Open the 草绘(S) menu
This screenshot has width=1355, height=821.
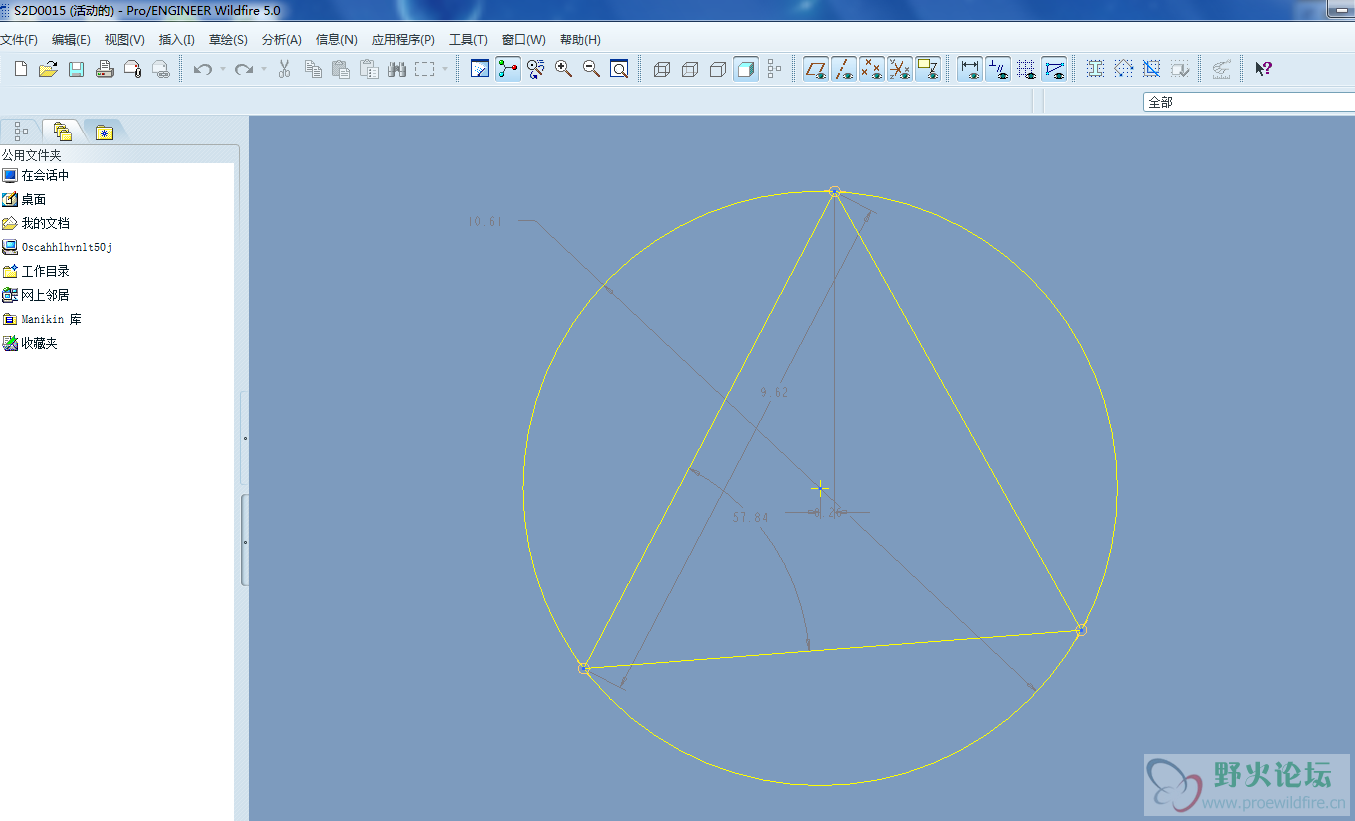coord(228,40)
